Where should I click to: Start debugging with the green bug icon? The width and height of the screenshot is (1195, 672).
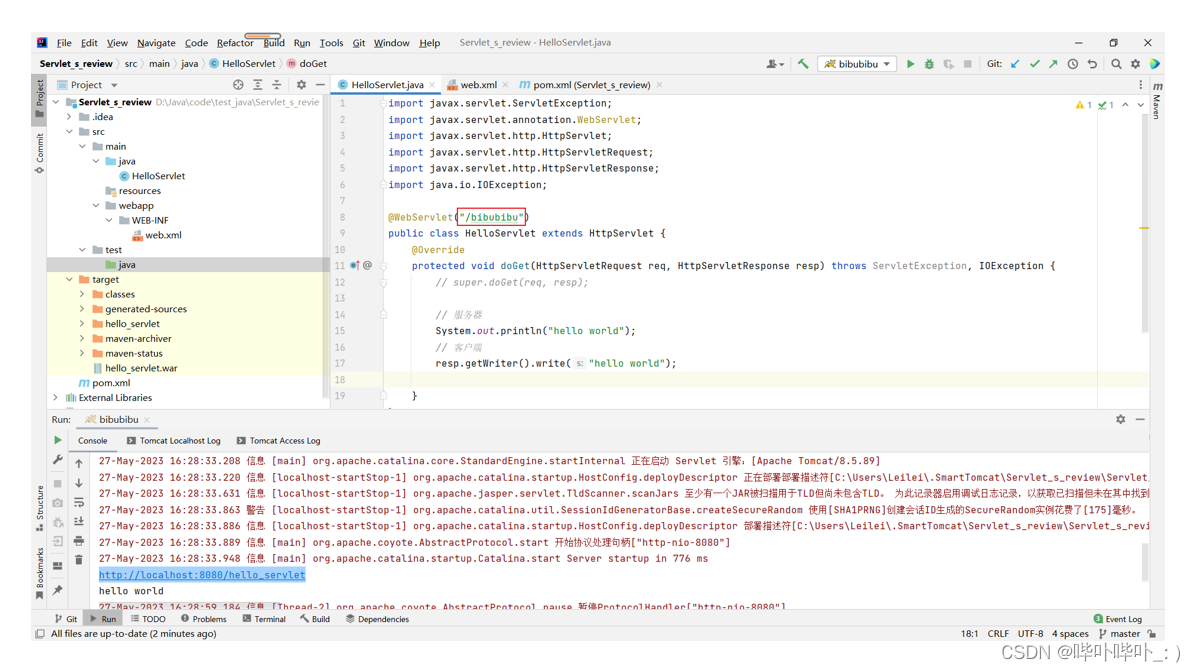click(x=929, y=64)
